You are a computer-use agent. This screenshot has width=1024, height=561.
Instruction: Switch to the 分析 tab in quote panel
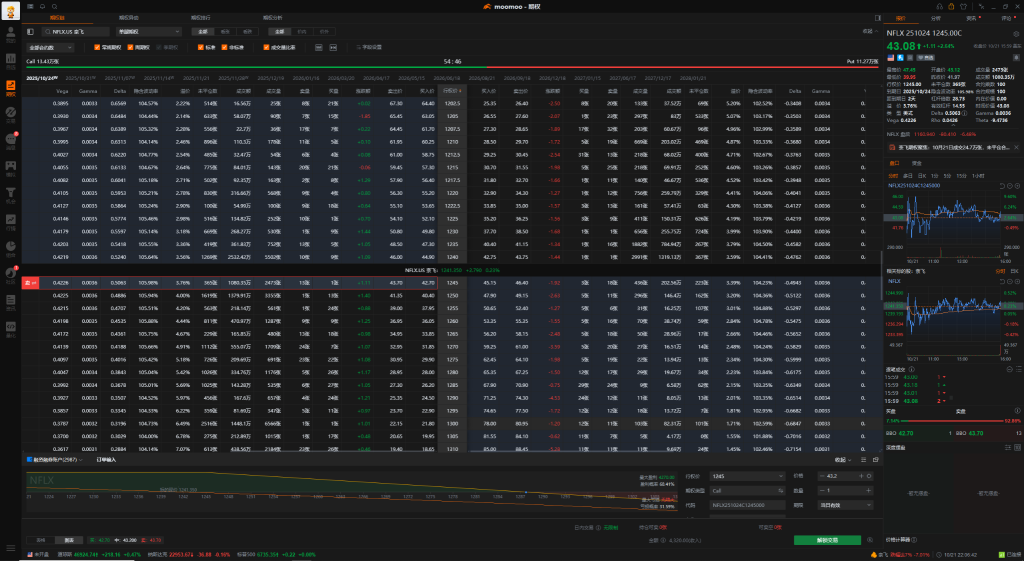click(x=935, y=18)
